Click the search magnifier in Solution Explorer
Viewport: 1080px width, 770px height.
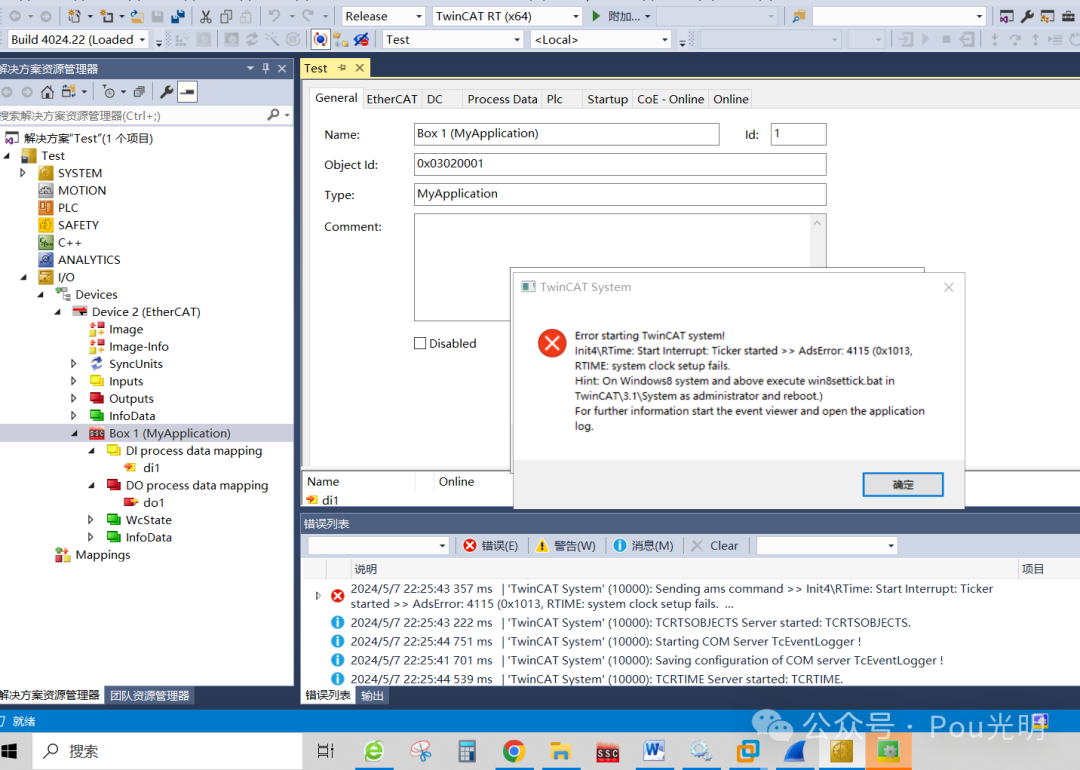[273, 115]
